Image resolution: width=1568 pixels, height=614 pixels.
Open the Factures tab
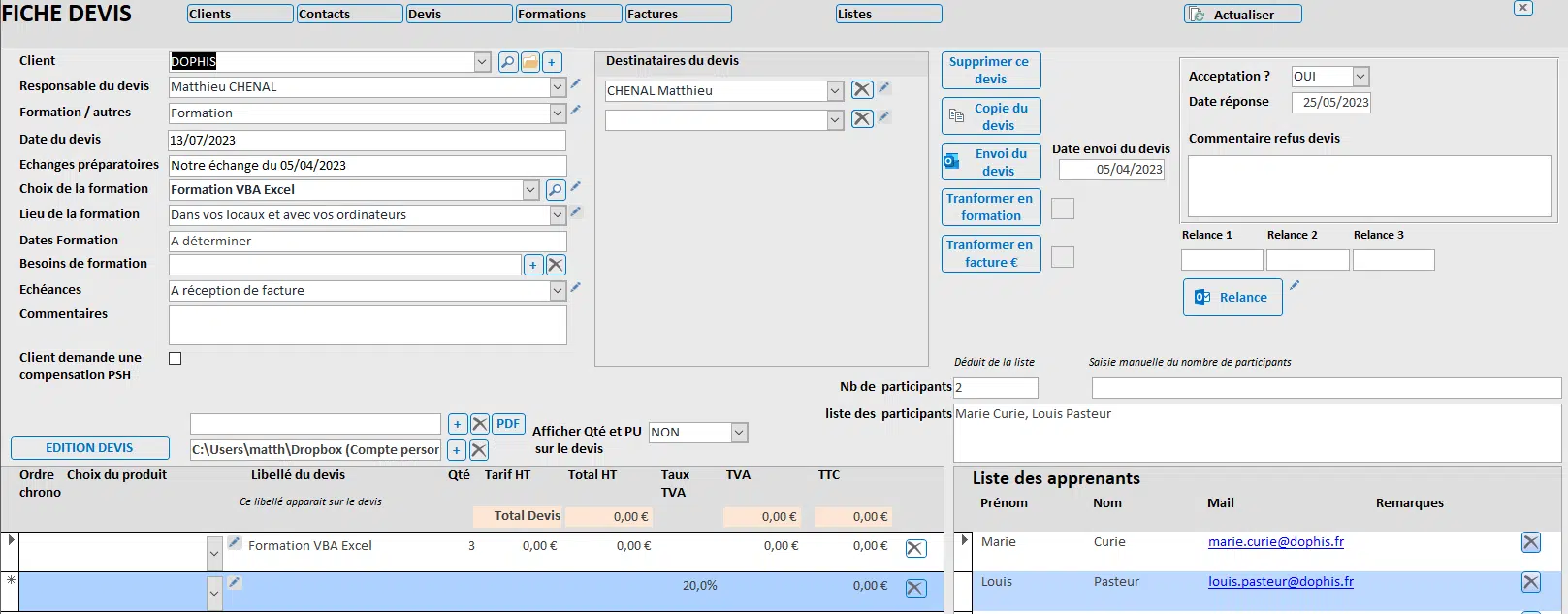(x=679, y=14)
